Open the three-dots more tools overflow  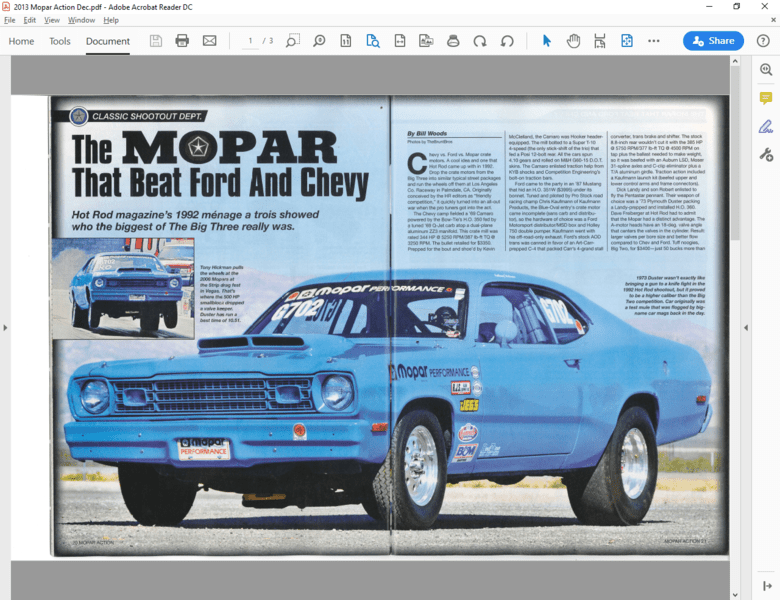(x=652, y=41)
